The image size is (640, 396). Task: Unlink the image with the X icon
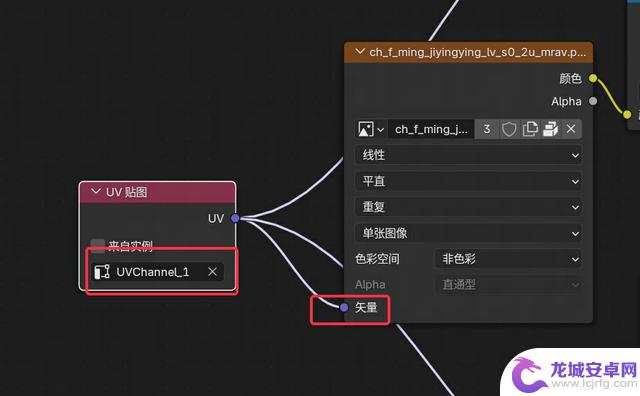(571, 129)
